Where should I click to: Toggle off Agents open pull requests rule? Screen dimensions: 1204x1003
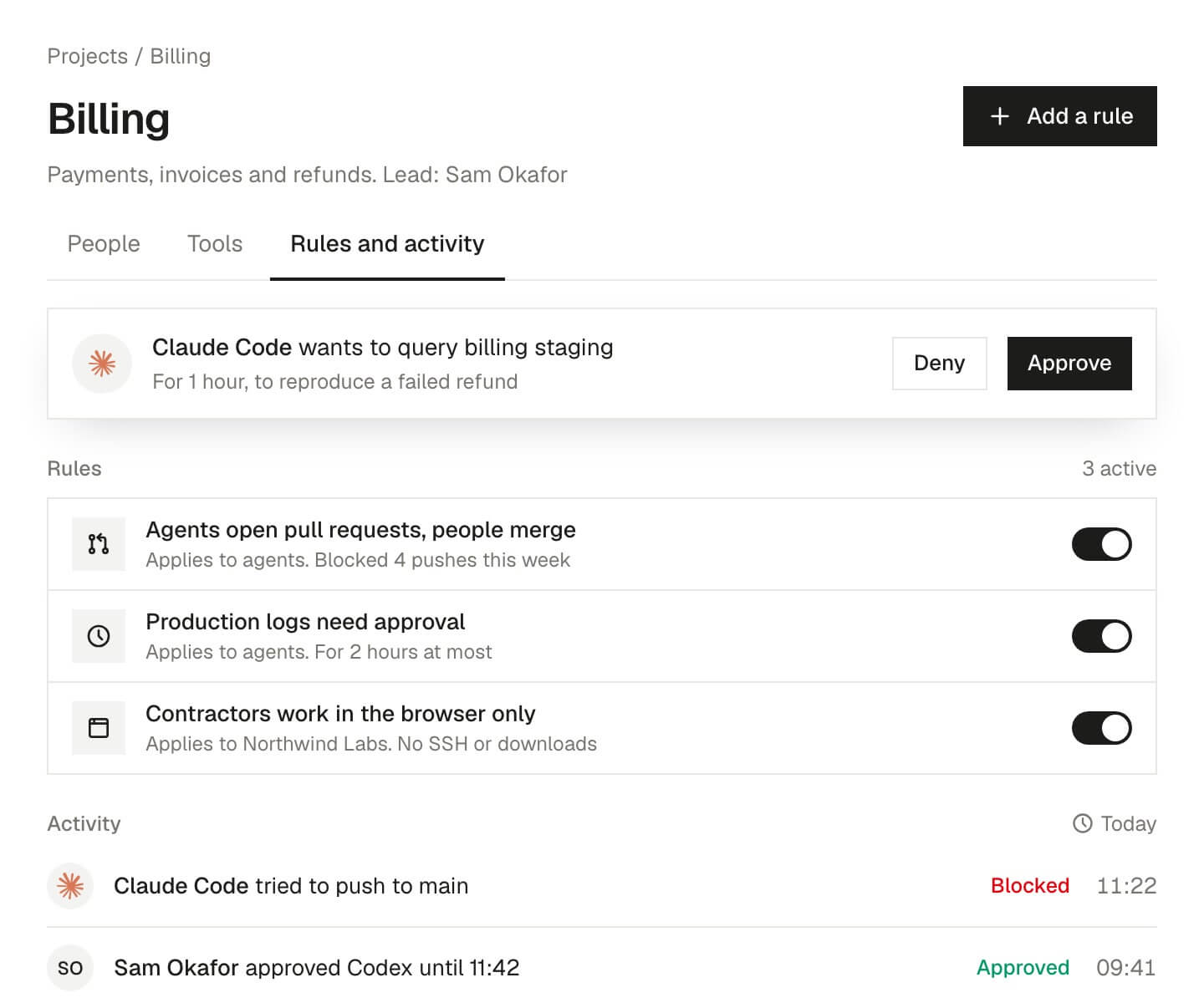tap(1101, 544)
